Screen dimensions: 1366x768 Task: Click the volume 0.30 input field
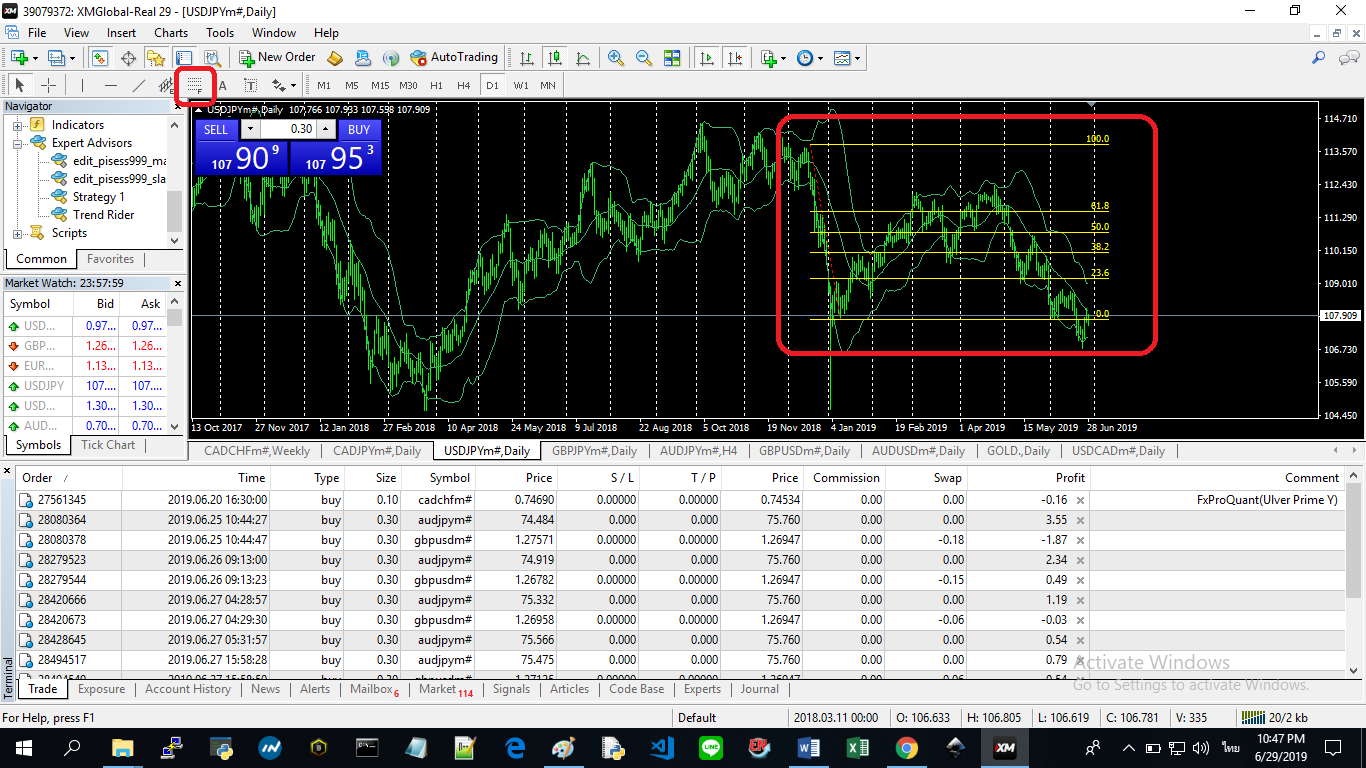[x=290, y=129]
